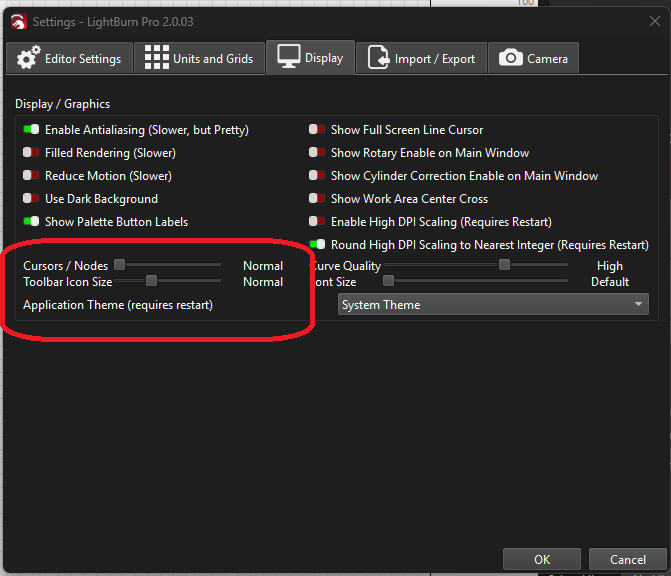
Task: Click the Cursors / Nodes size slider
Action: tap(119, 265)
